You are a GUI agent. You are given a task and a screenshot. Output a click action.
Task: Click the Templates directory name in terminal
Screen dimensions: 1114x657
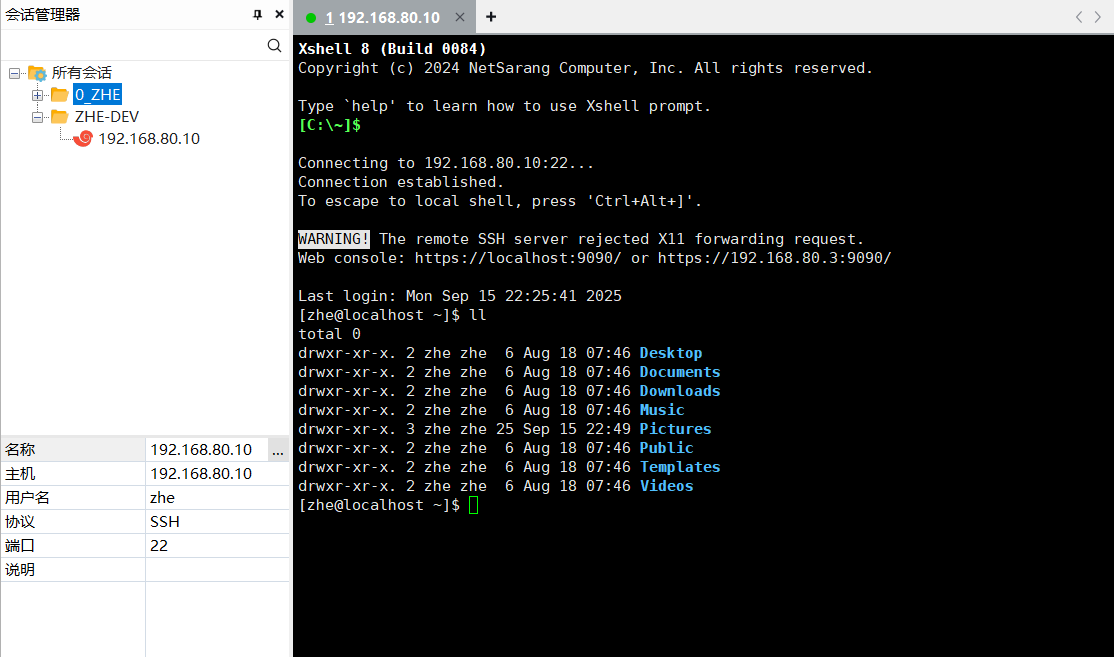[x=680, y=467]
